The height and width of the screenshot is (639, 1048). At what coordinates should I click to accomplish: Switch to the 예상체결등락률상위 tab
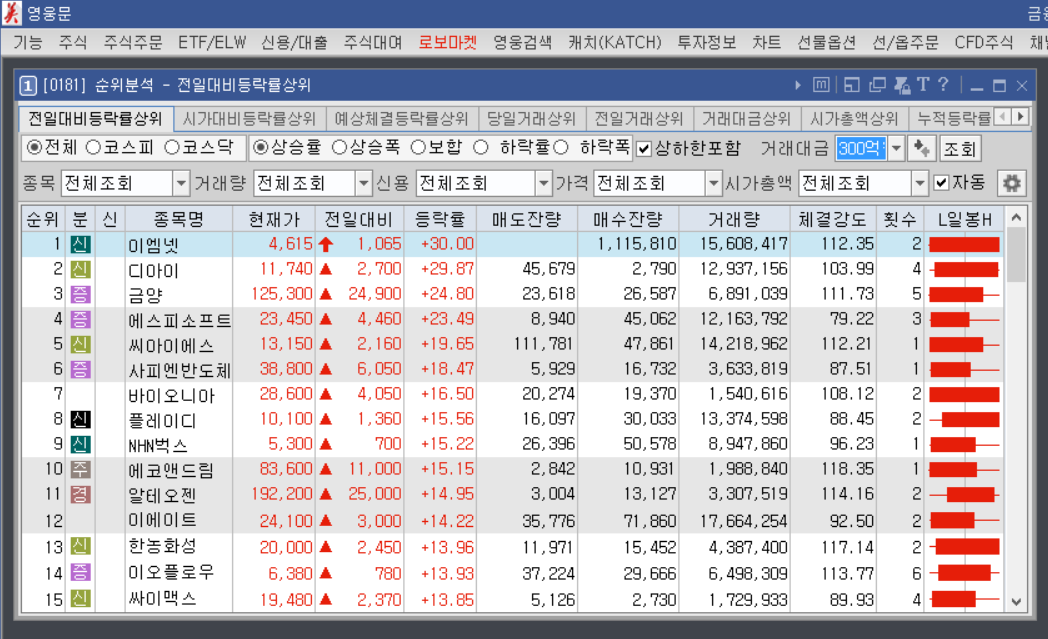pos(401,119)
